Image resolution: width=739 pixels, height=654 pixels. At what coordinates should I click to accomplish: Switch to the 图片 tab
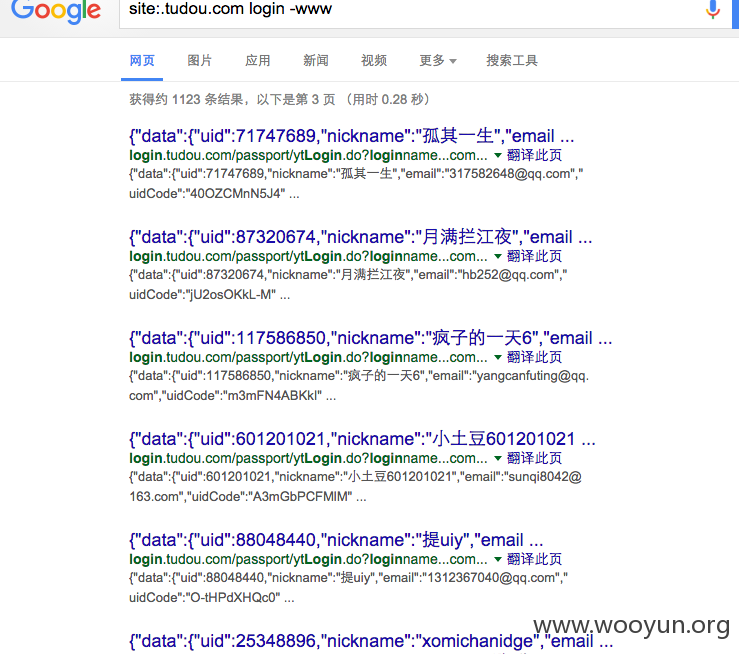[199, 60]
